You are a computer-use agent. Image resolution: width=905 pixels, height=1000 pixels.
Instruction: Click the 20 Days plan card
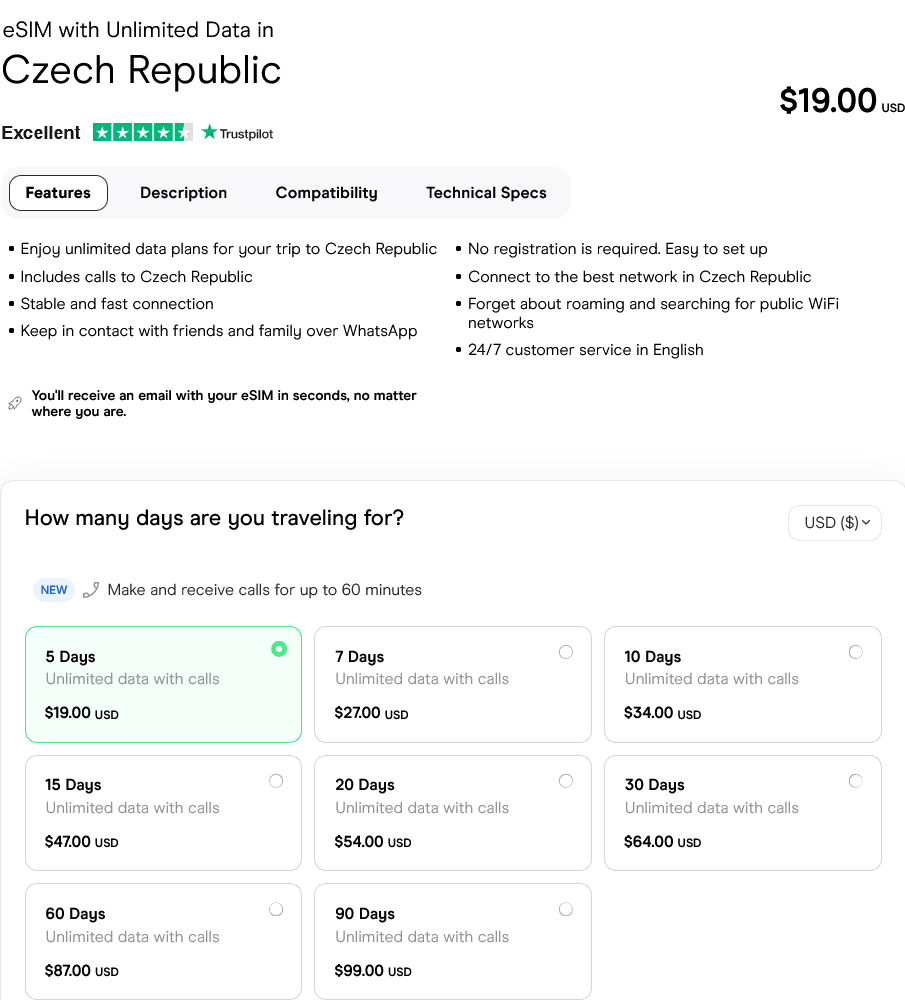(x=452, y=813)
